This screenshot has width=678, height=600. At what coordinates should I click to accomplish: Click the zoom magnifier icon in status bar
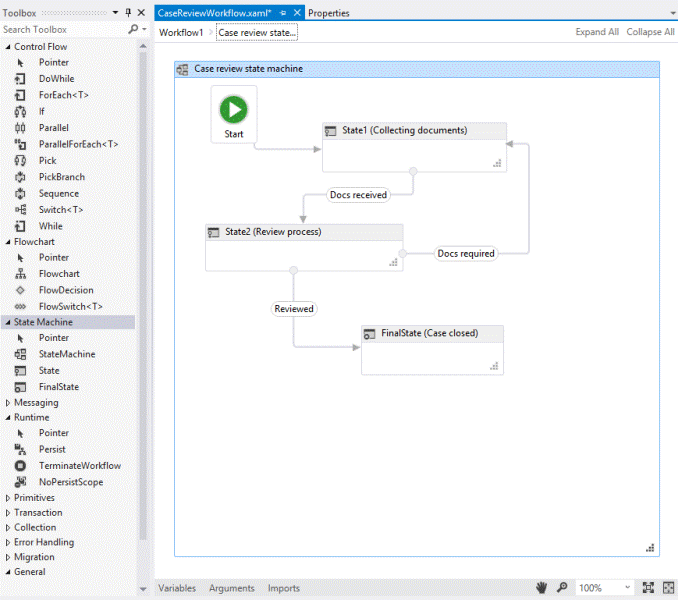(x=562, y=587)
